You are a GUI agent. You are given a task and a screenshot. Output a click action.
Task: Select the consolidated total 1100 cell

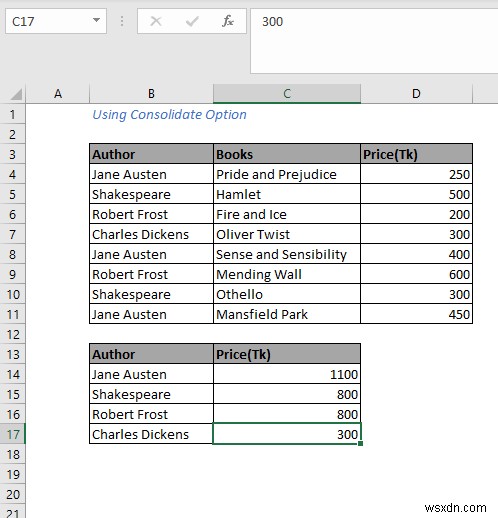point(287,374)
